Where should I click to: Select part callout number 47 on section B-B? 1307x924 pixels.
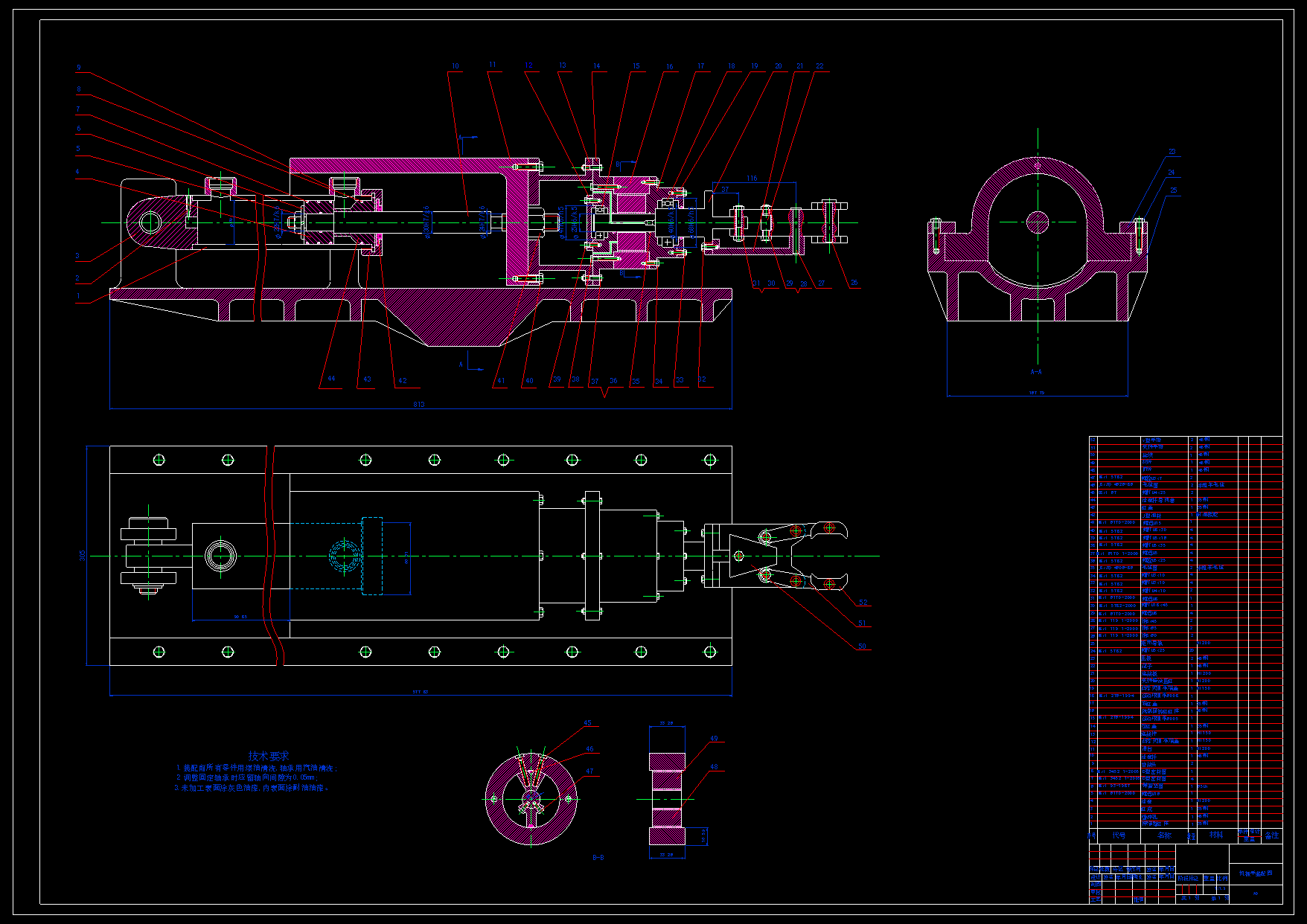tap(589, 771)
